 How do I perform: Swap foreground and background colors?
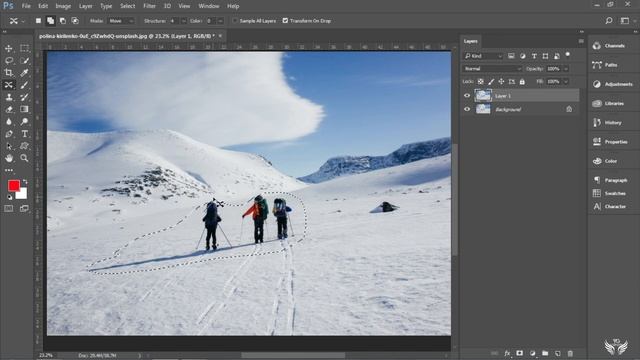click(x=25, y=182)
